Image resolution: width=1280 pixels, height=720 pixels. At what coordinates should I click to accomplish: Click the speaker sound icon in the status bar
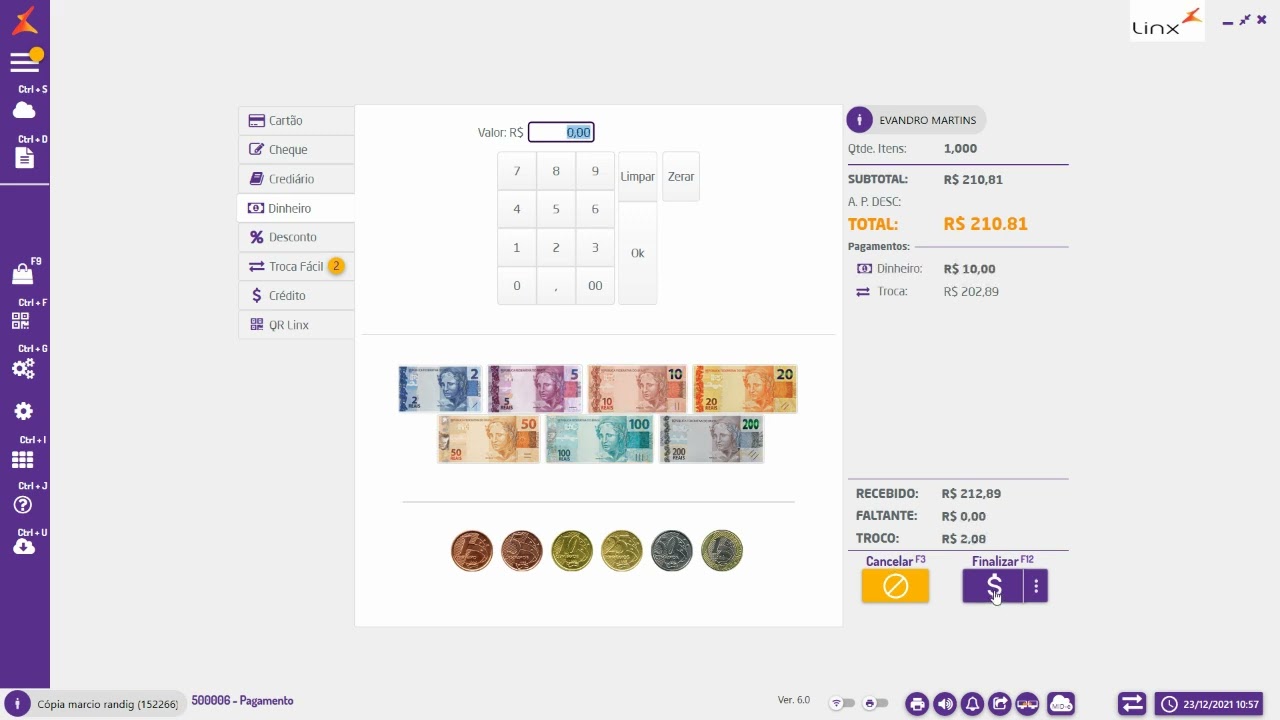point(945,704)
